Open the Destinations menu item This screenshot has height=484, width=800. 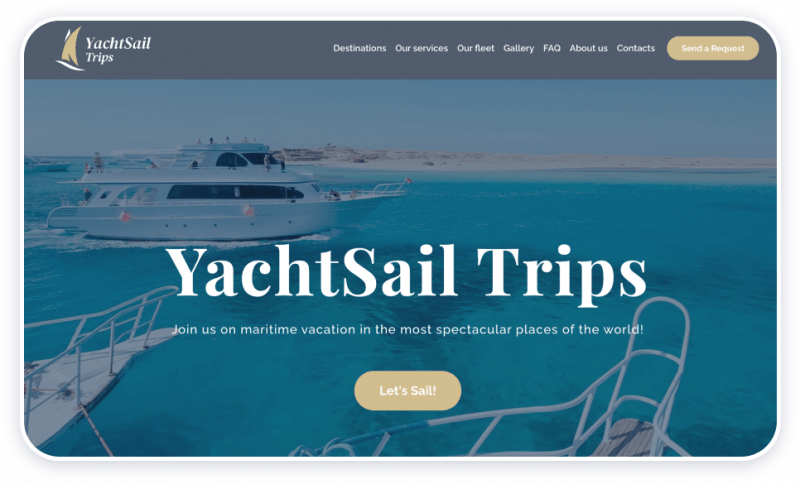click(360, 48)
